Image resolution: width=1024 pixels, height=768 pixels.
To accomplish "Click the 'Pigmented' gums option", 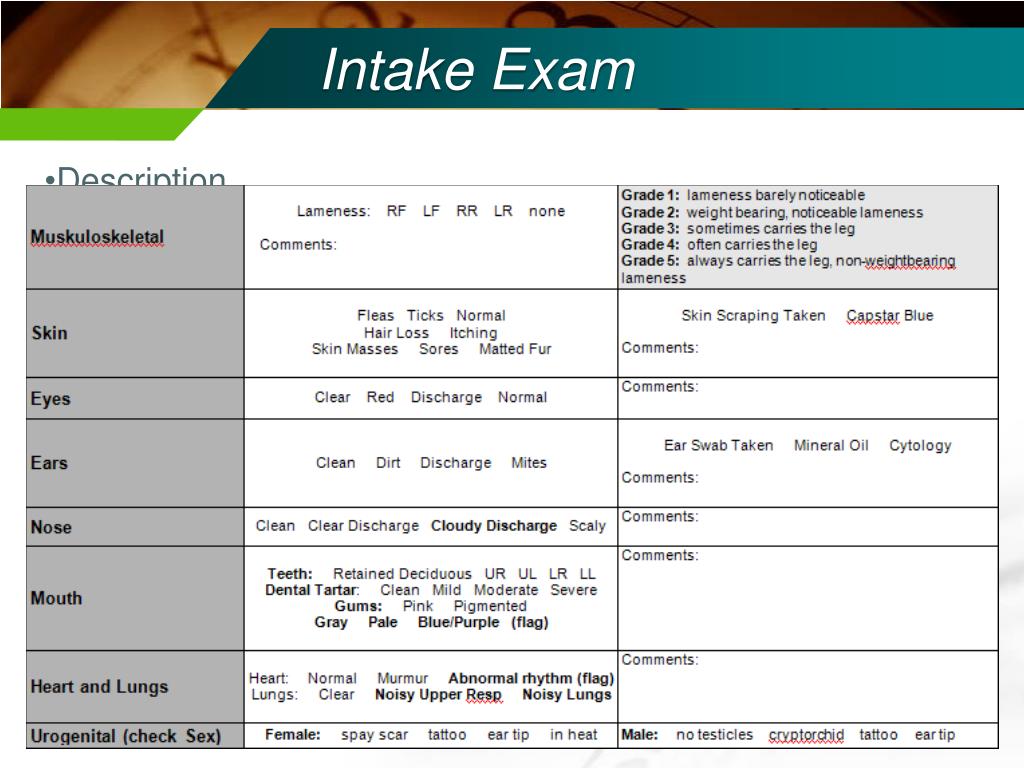I will [x=490, y=606].
